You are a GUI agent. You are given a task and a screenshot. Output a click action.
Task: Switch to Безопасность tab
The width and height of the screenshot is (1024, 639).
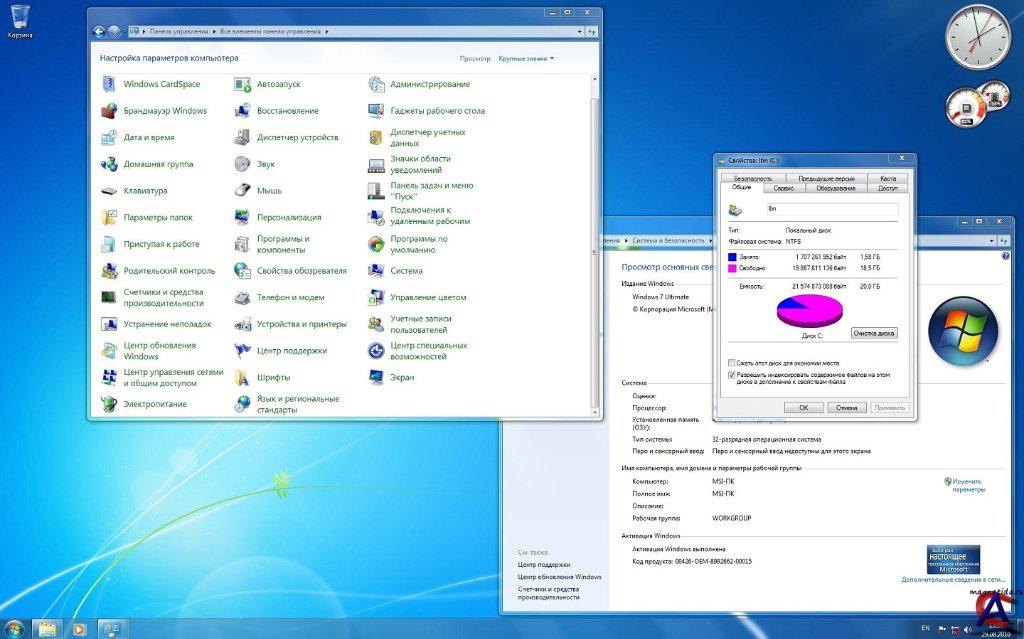point(752,178)
